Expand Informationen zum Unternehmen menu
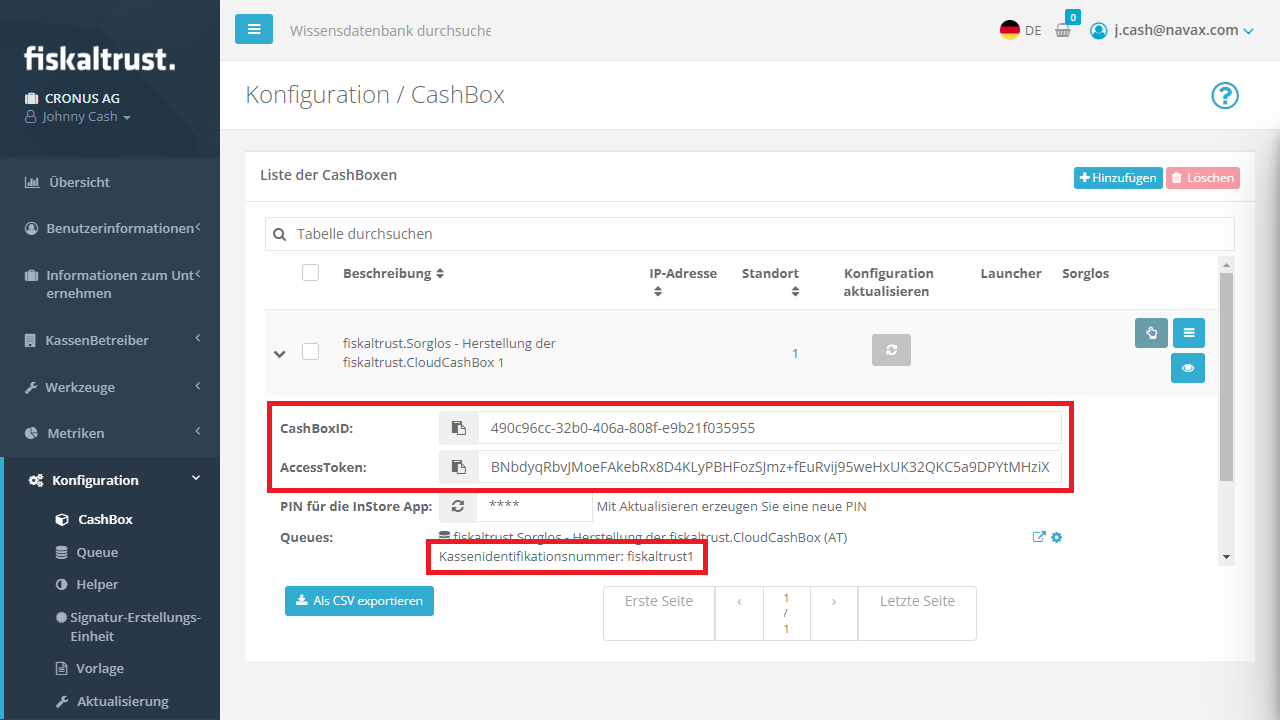The width and height of the screenshot is (1280, 720). pos(110,284)
